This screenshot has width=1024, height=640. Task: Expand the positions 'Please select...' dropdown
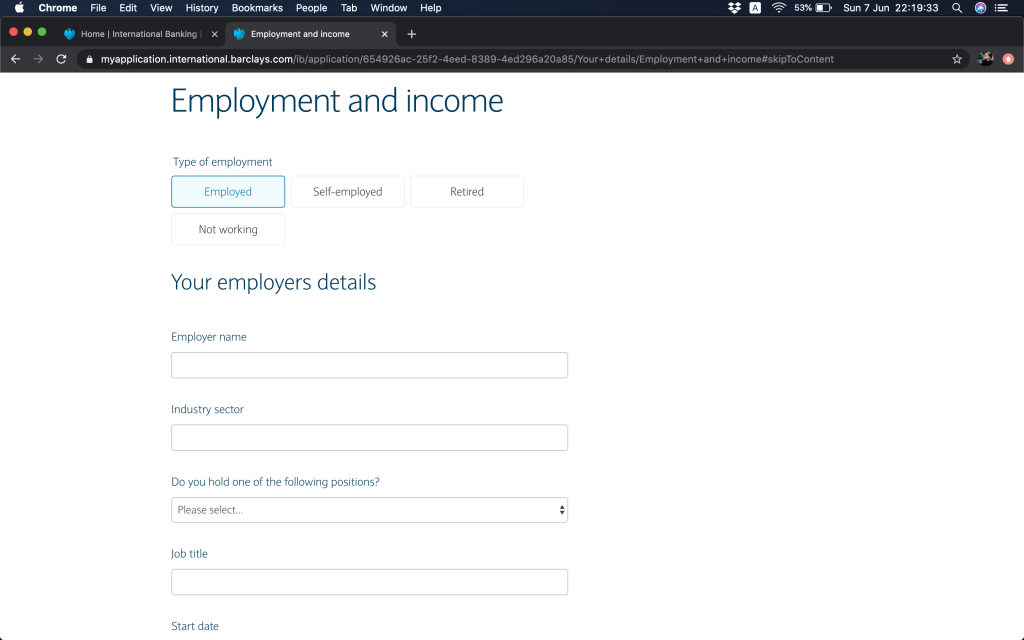(x=369, y=510)
